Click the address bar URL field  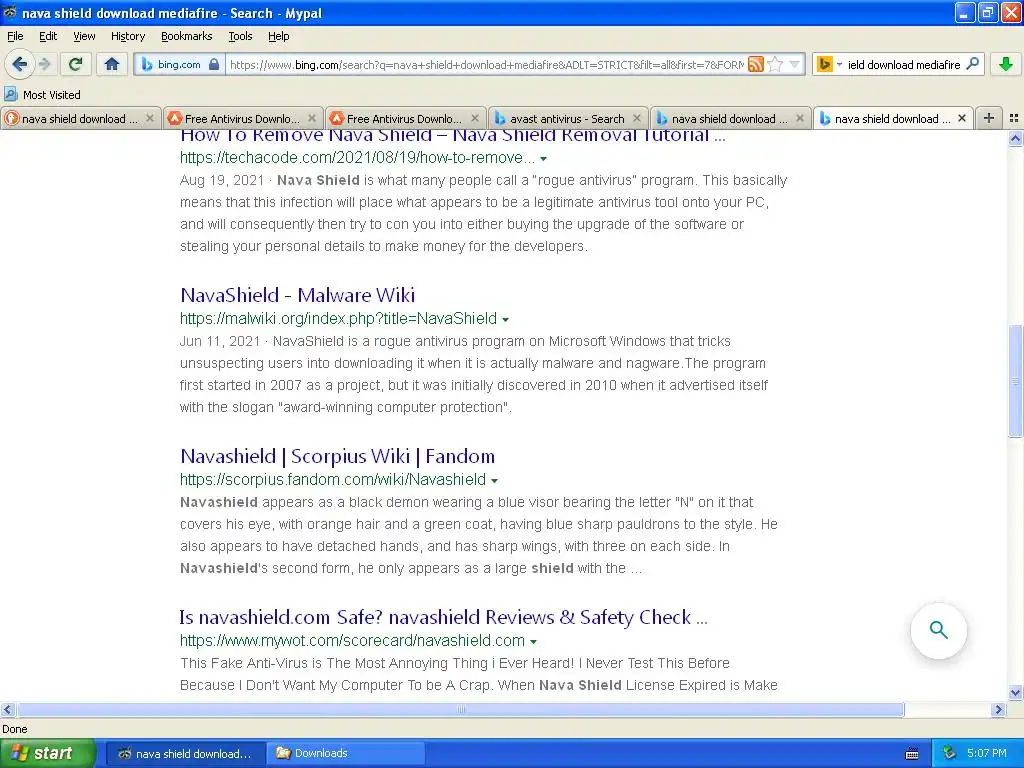487,65
